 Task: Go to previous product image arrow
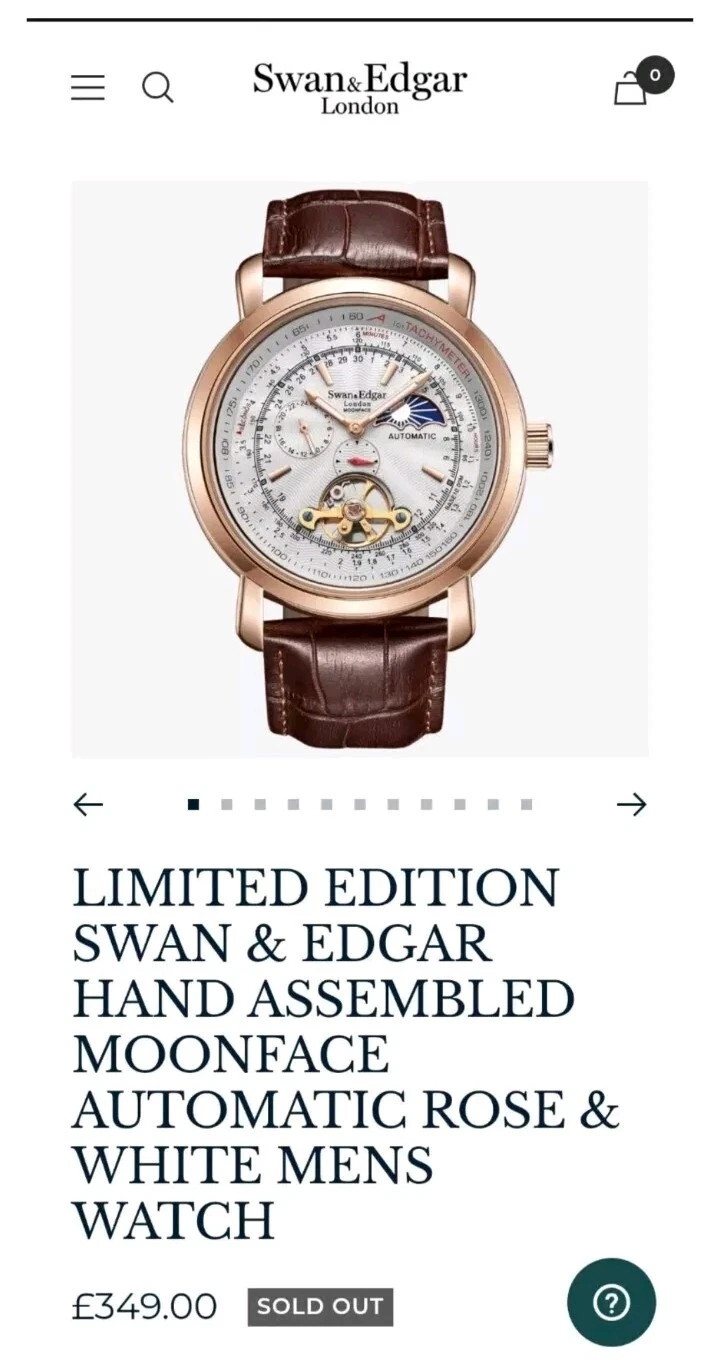tap(89, 804)
